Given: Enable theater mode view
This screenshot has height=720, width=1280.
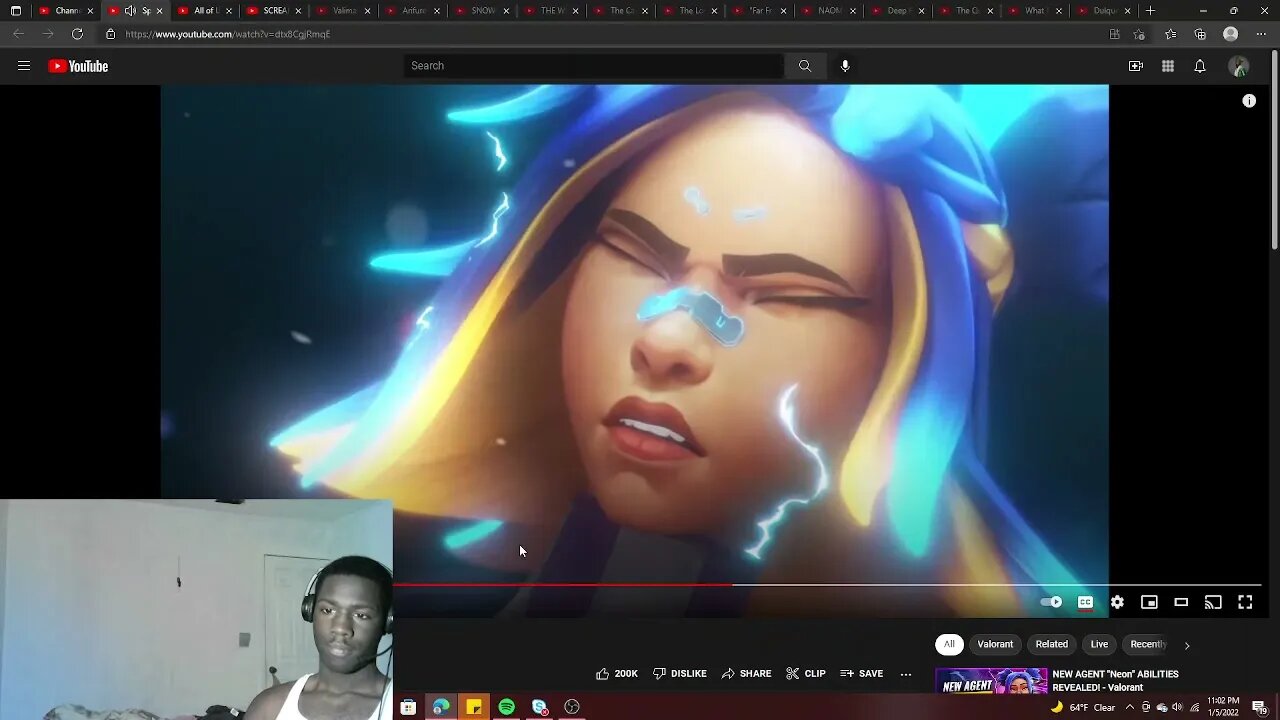Looking at the screenshot, I should coord(1181,602).
